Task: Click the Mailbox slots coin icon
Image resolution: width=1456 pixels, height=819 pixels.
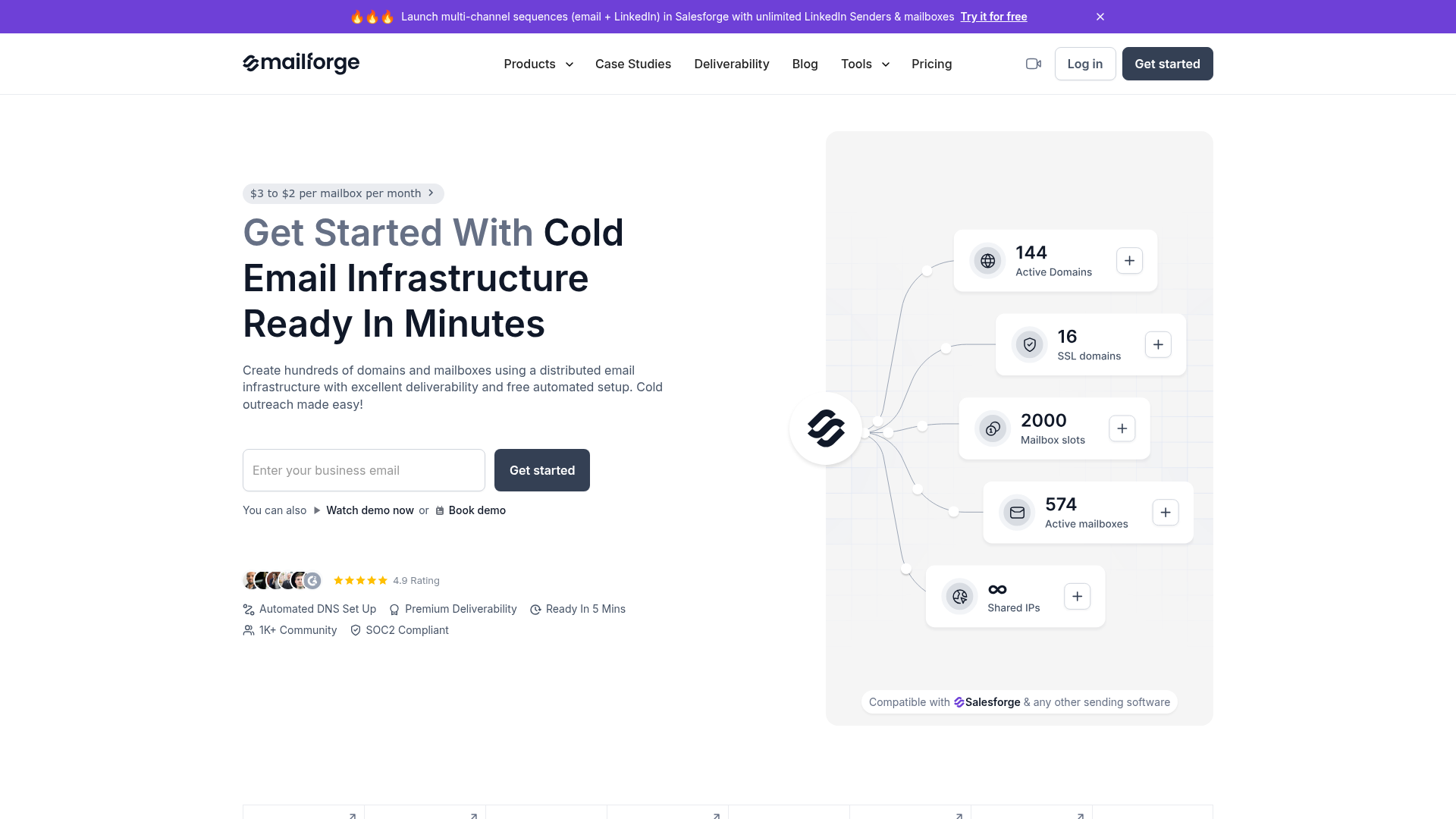Action: click(x=993, y=429)
